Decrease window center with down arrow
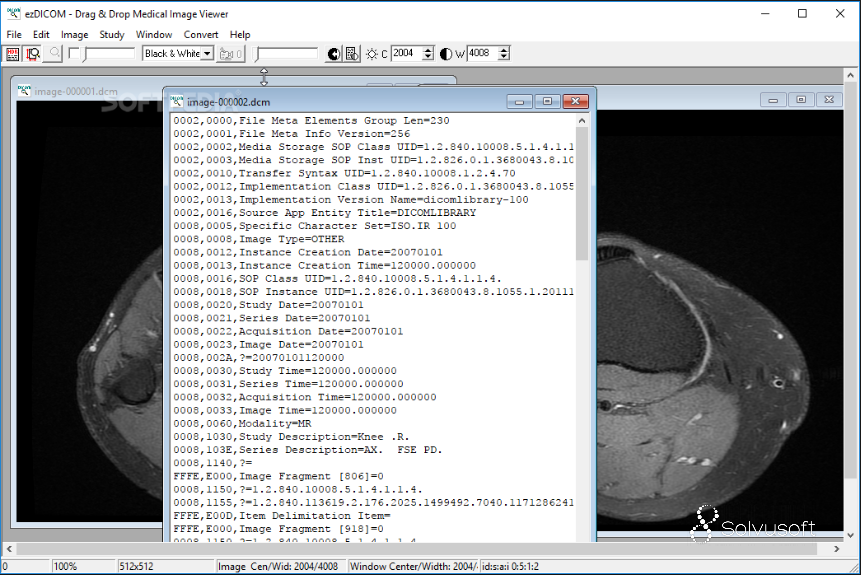 428,57
